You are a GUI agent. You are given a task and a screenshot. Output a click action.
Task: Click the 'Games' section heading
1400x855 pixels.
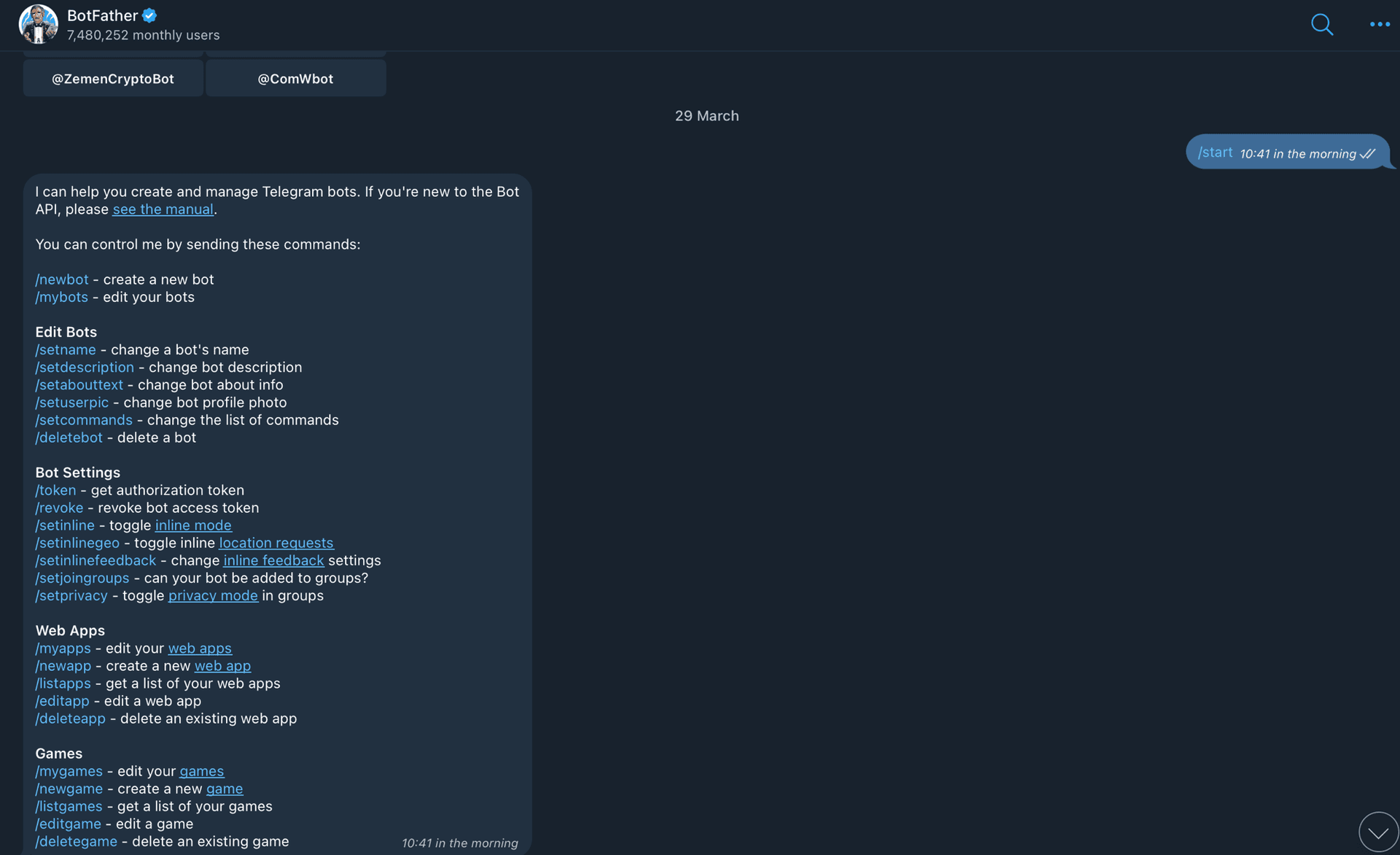tap(58, 753)
